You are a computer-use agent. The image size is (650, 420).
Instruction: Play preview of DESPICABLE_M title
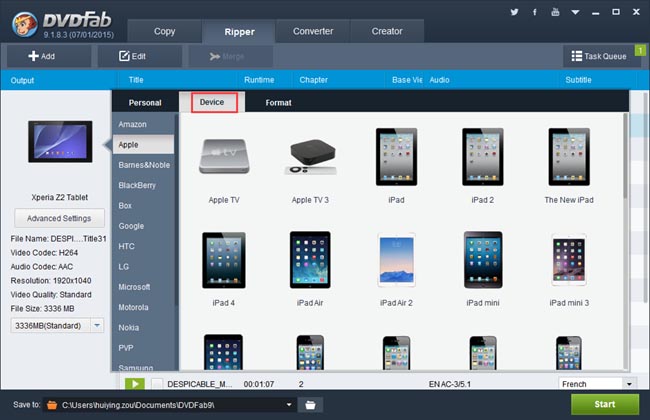click(x=135, y=384)
